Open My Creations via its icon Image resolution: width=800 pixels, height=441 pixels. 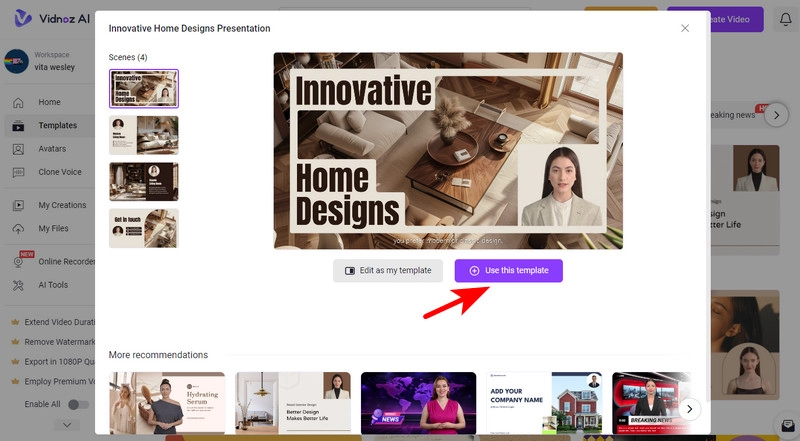(x=17, y=205)
